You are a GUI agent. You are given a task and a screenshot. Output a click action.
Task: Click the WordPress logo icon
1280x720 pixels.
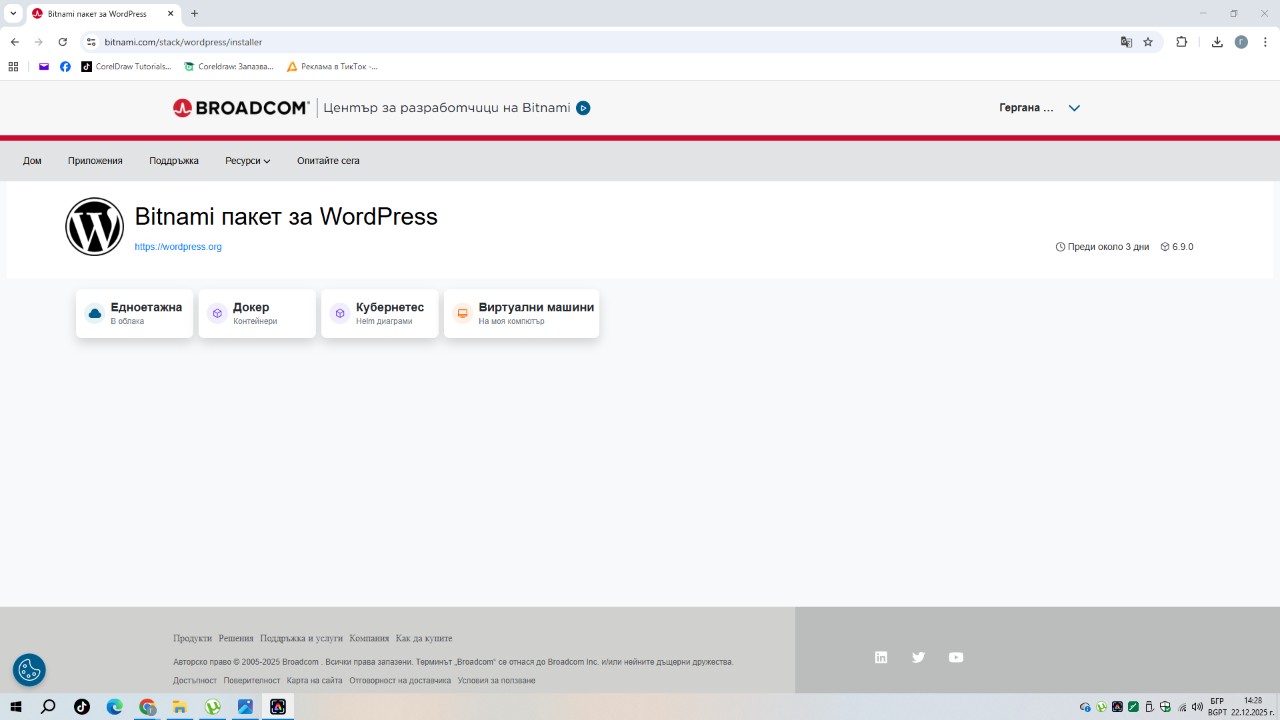point(94,227)
